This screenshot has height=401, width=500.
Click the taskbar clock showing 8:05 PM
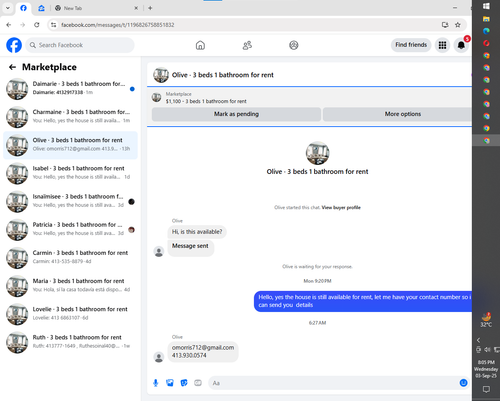(x=486, y=369)
